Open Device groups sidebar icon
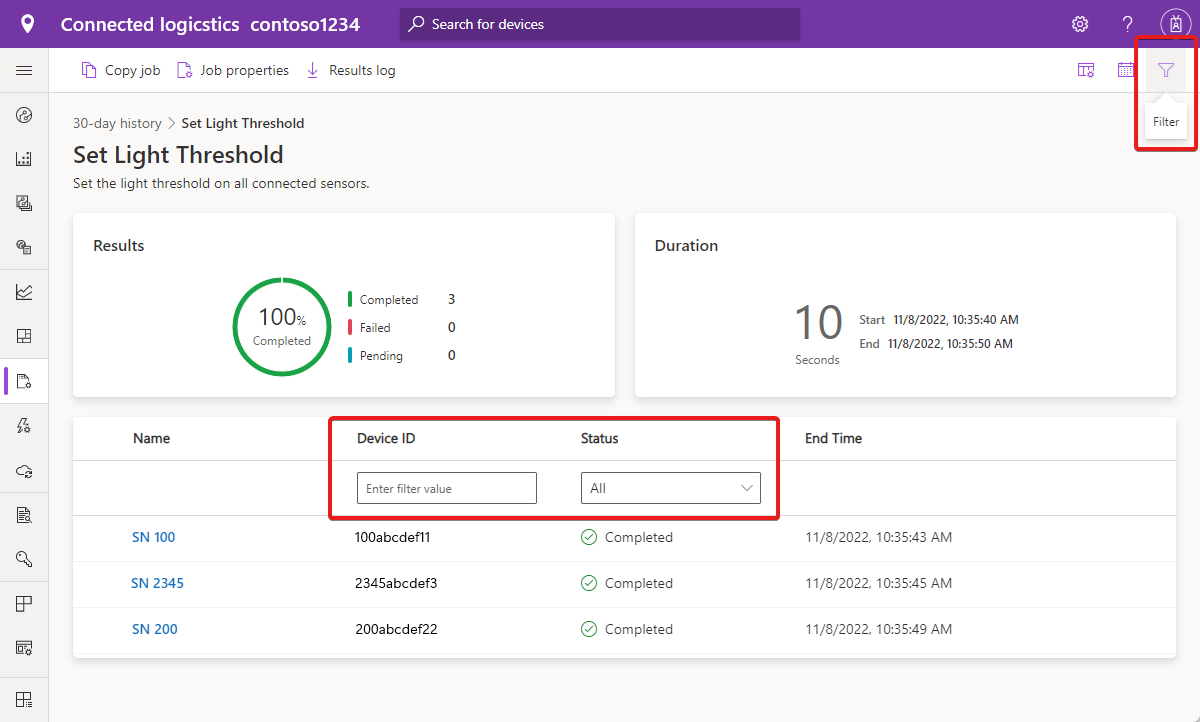Image resolution: width=1200 pixels, height=722 pixels. [24, 159]
